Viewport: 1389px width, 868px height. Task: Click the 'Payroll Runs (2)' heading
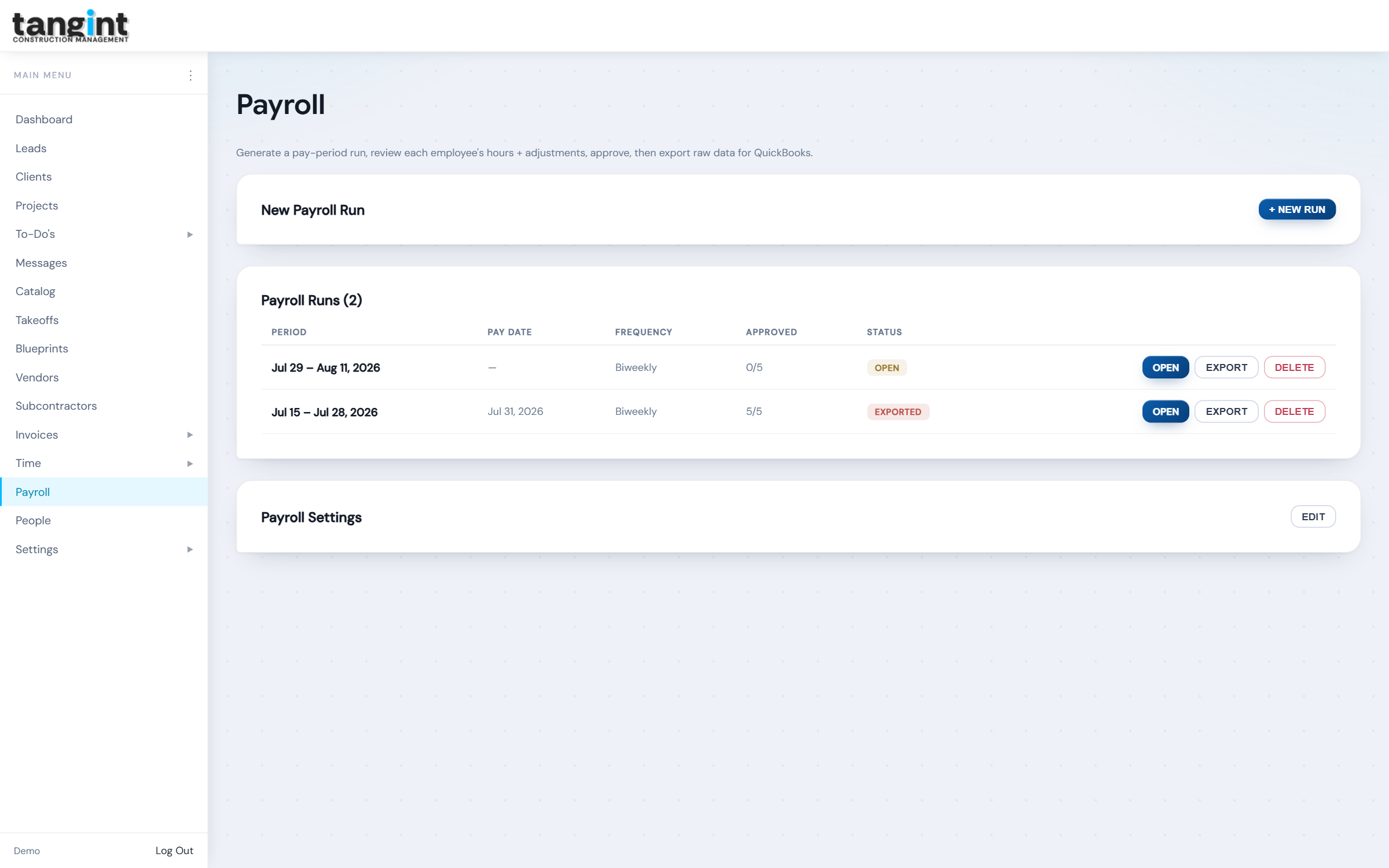click(x=311, y=300)
